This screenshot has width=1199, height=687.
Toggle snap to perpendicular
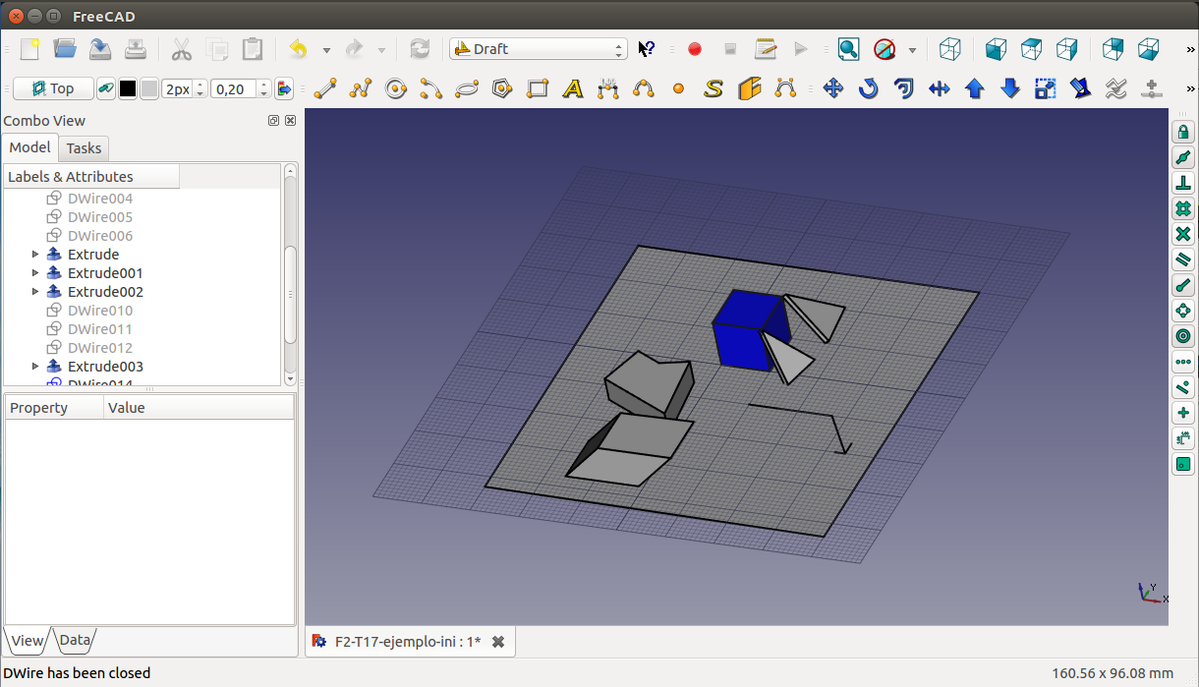pos(1183,183)
